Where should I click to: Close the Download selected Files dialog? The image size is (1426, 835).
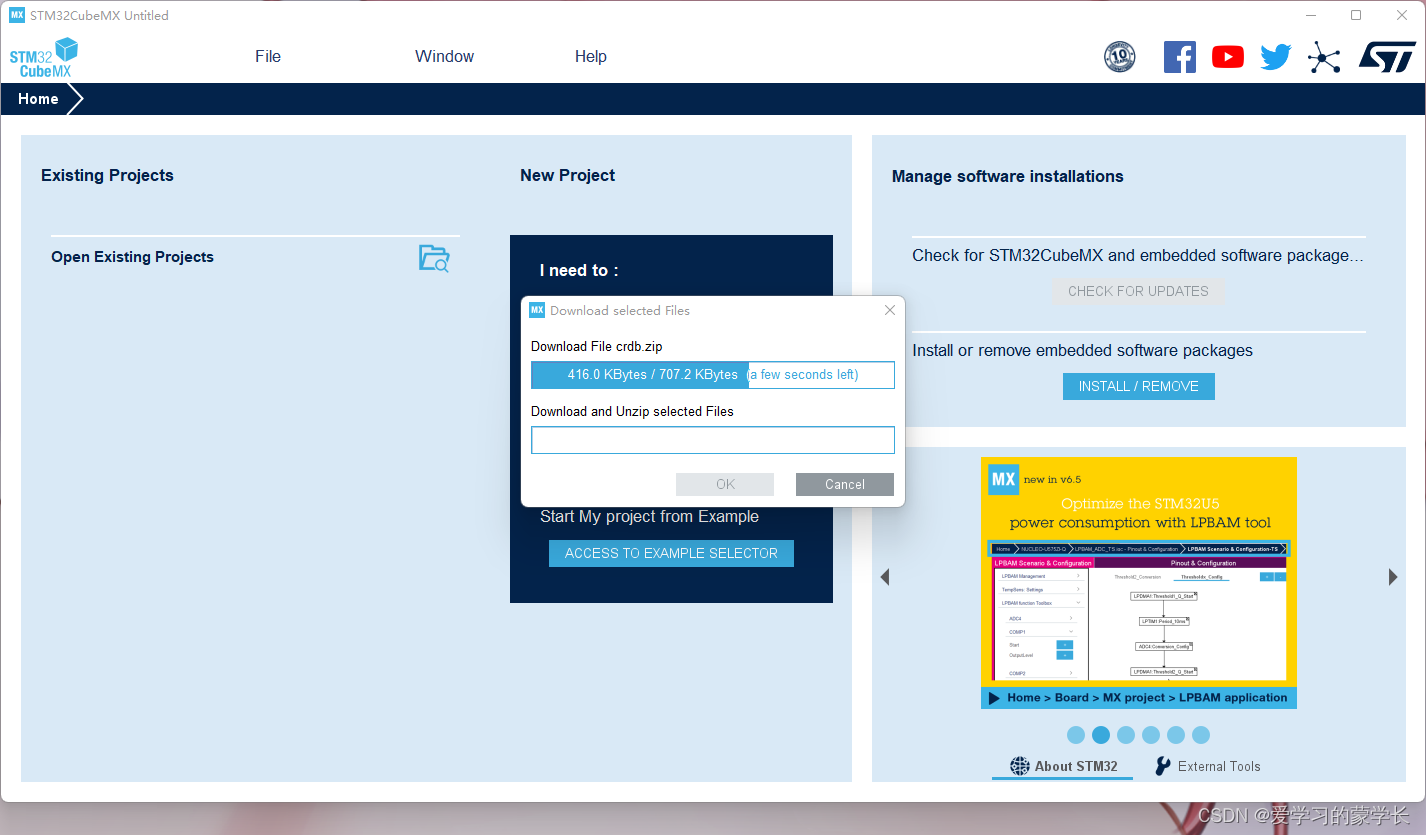pyautogui.click(x=890, y=310)
